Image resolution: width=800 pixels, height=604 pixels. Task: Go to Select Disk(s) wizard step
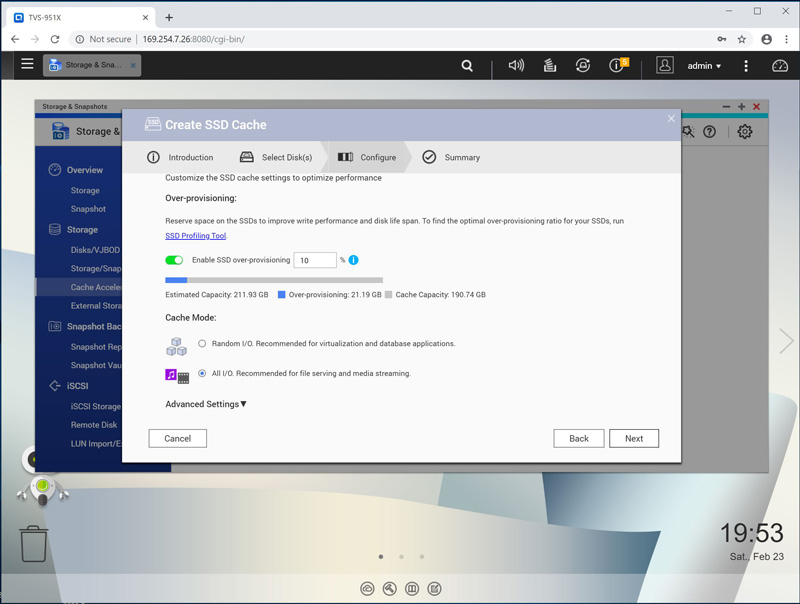(276, 157)
